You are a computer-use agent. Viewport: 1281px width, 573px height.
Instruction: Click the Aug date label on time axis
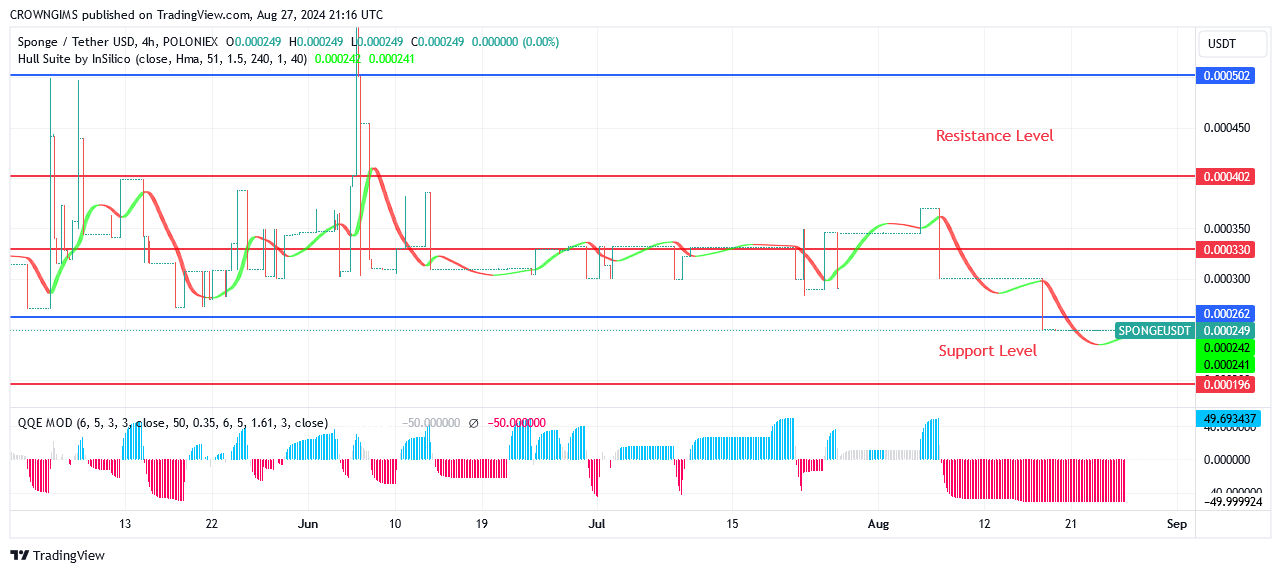[879, 524]
